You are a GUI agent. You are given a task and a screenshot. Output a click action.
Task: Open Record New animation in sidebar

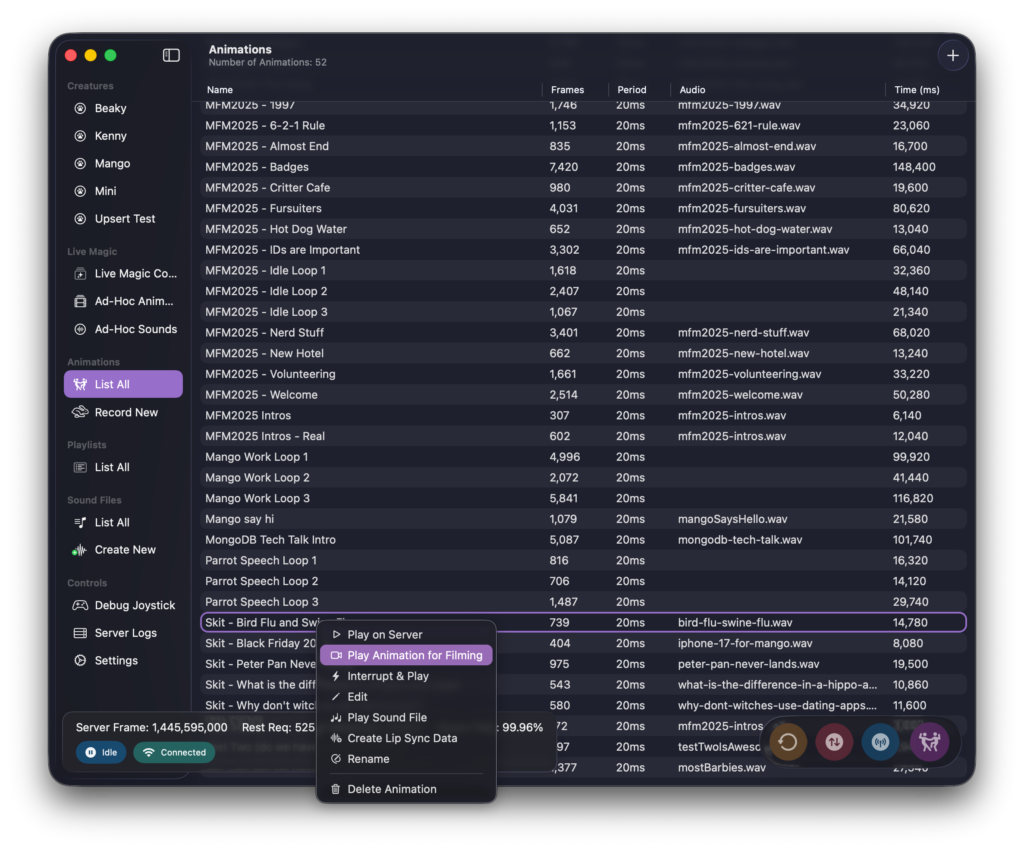126,412
